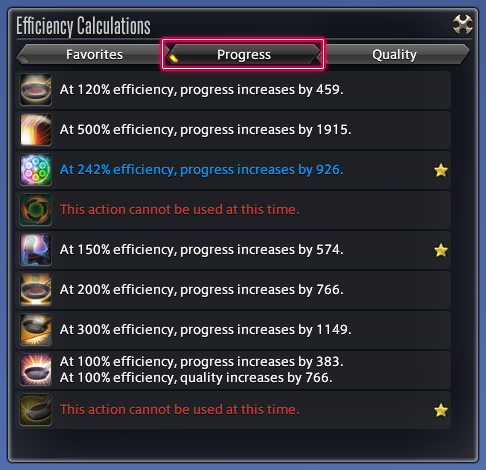
Task: Click the 150% efficiency blue figure icon
Action: coord(36,250)
